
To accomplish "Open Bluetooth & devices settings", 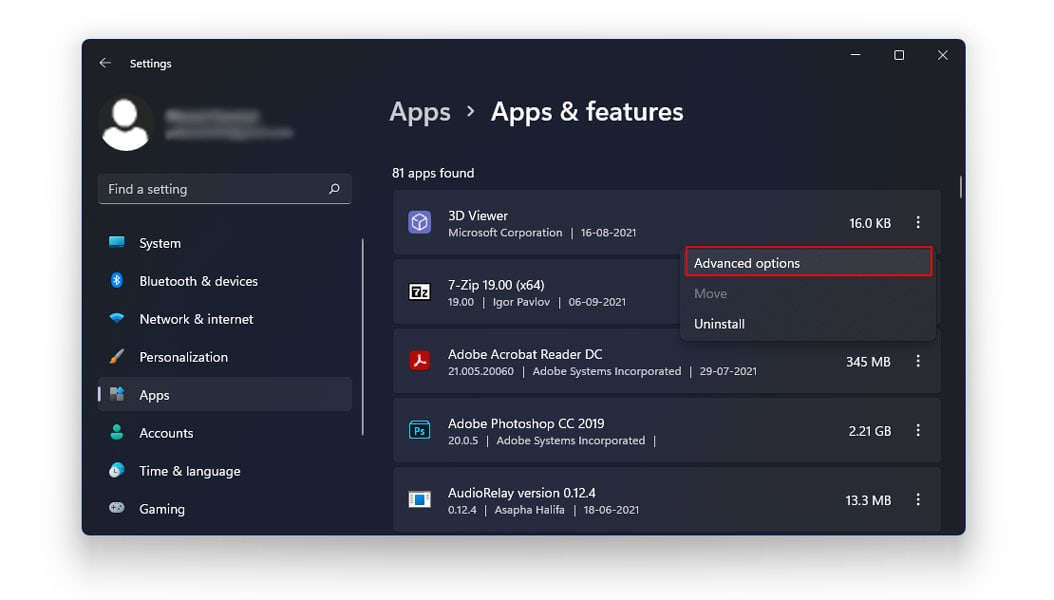I will click(225, 281).
